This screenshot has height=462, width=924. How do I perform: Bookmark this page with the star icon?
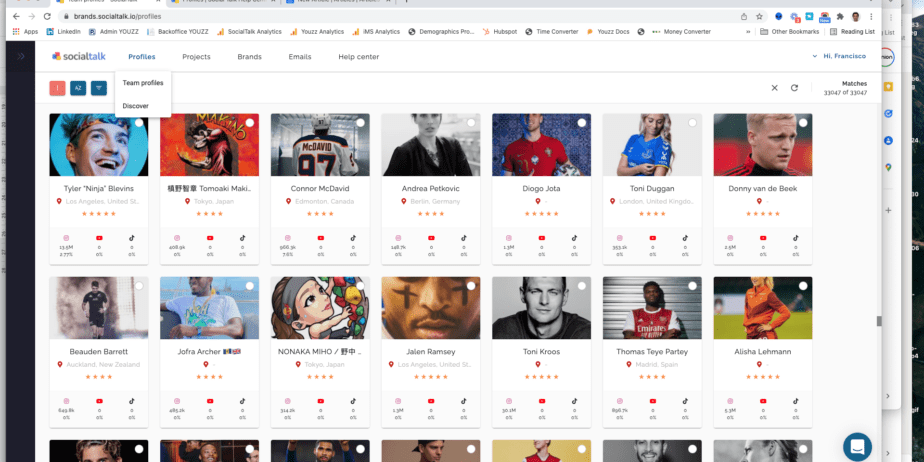[760, 16]
